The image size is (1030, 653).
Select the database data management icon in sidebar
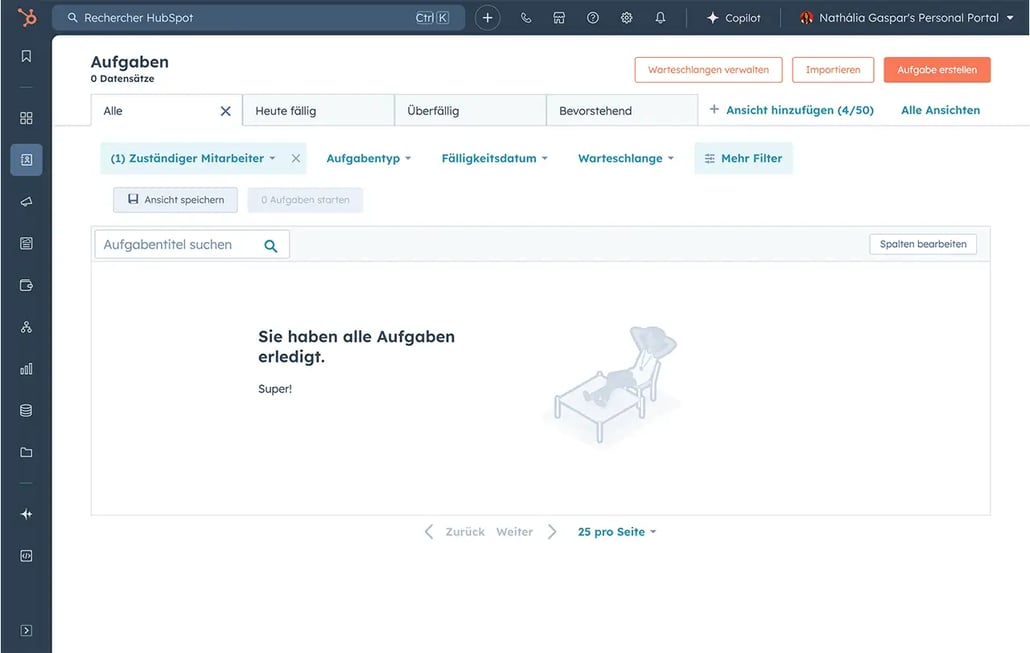click(25, 409)
